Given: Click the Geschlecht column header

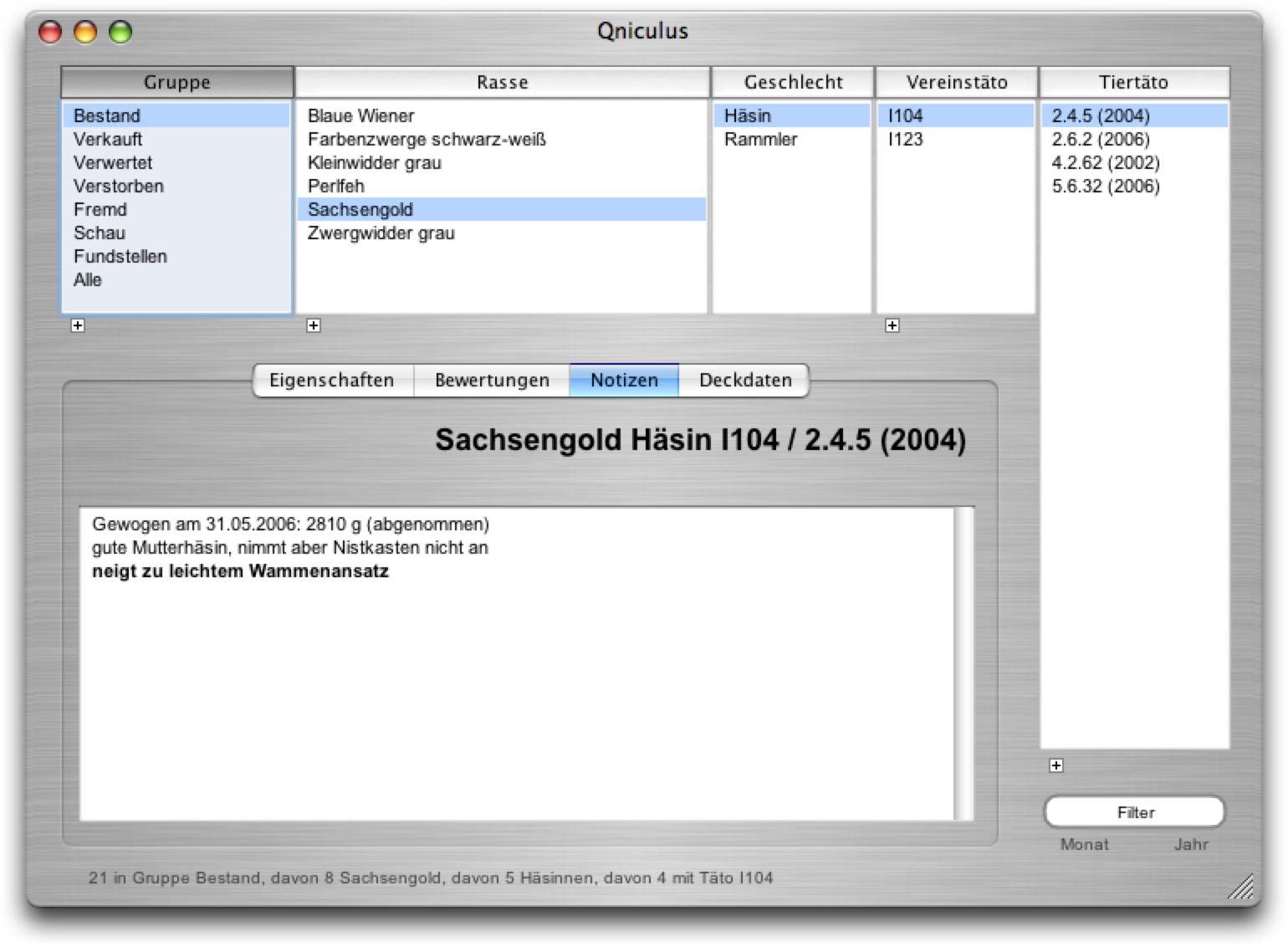Looking at the screenshot, I should pos(793,82).
